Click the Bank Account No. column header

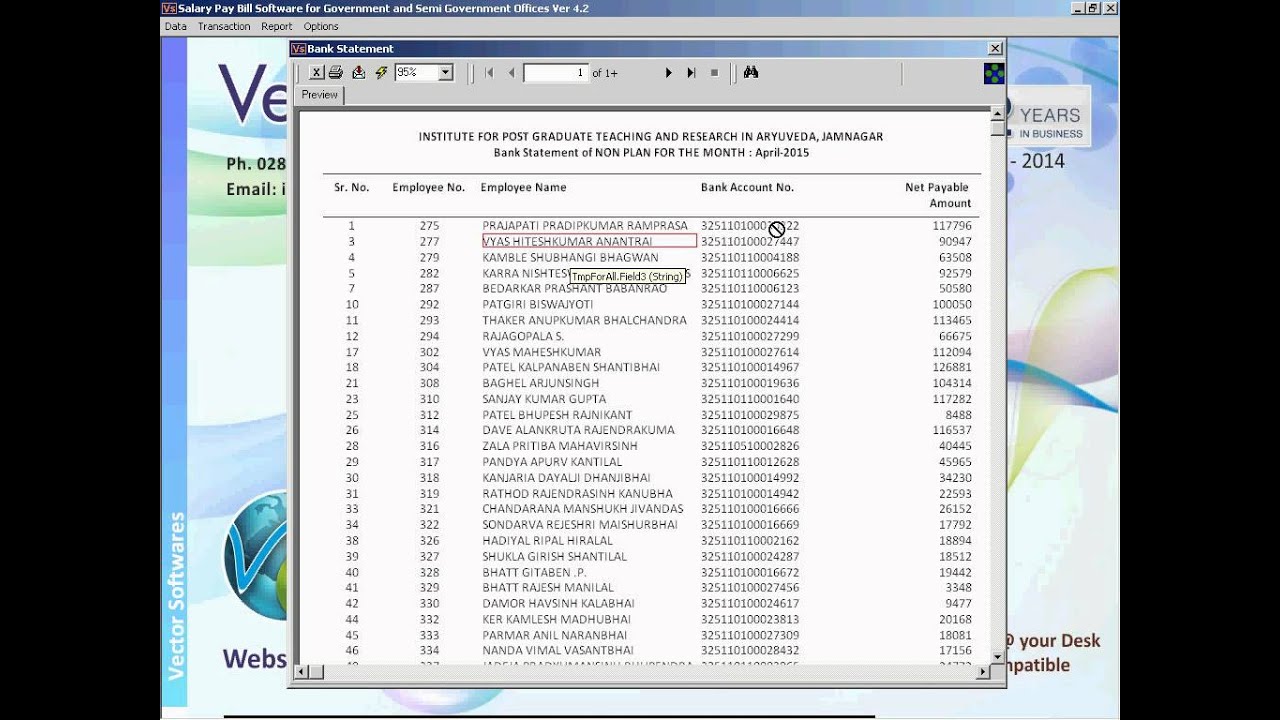747,187
